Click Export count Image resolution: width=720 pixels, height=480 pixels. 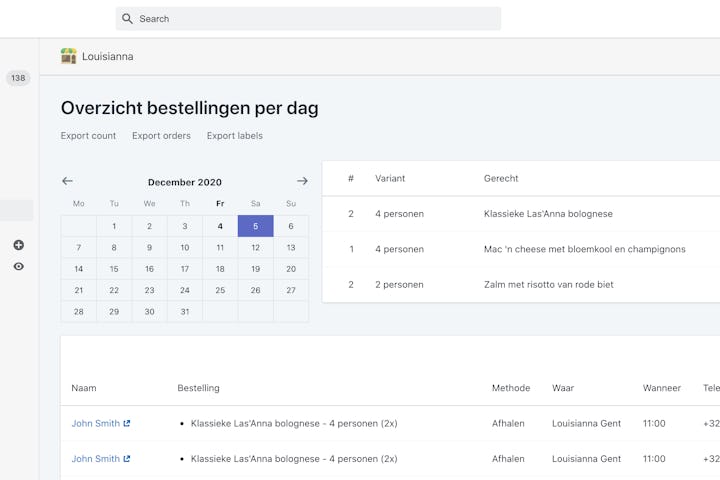click(x=88, y=136)
